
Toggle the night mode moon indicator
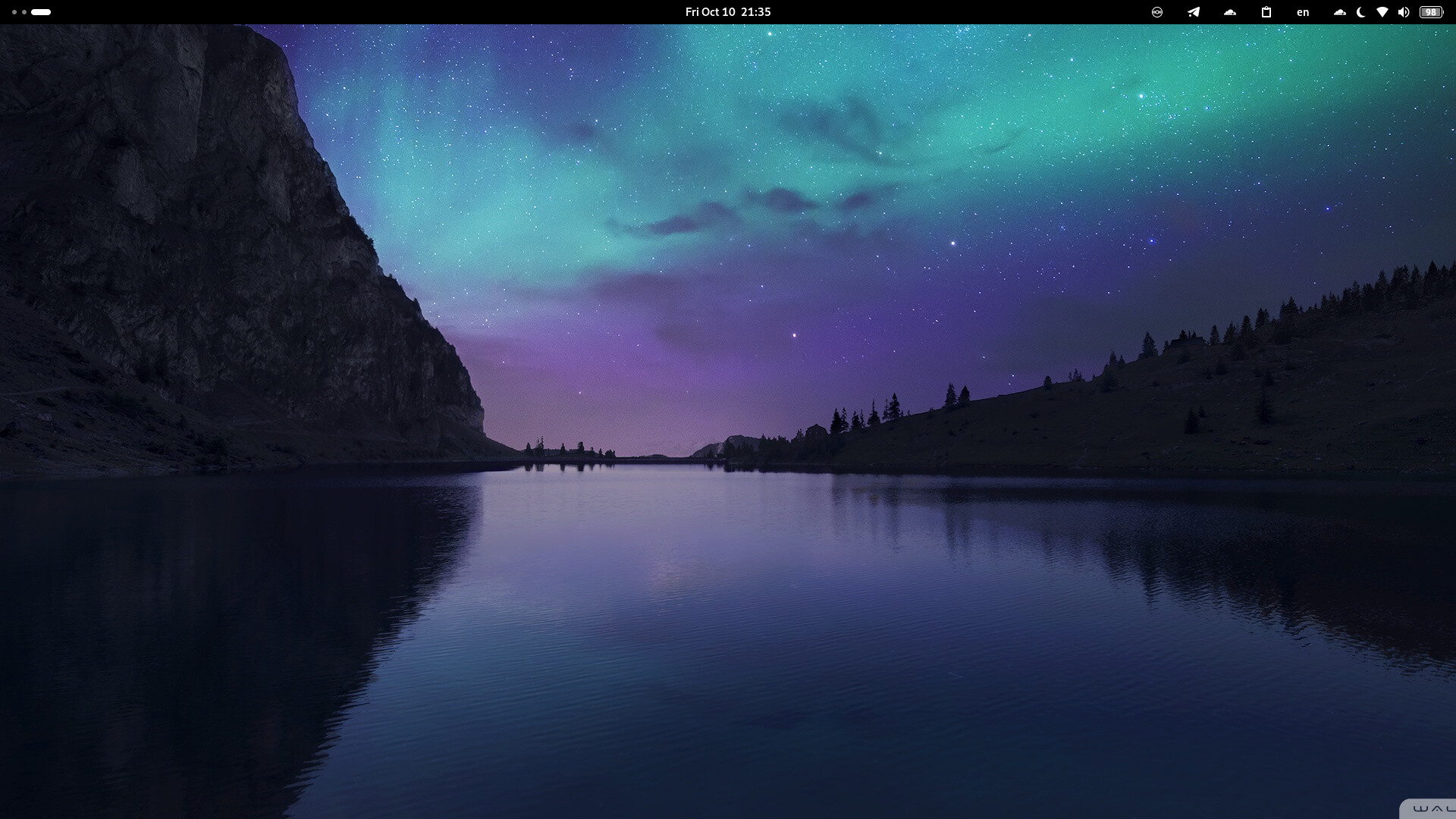coord(1361,12)
